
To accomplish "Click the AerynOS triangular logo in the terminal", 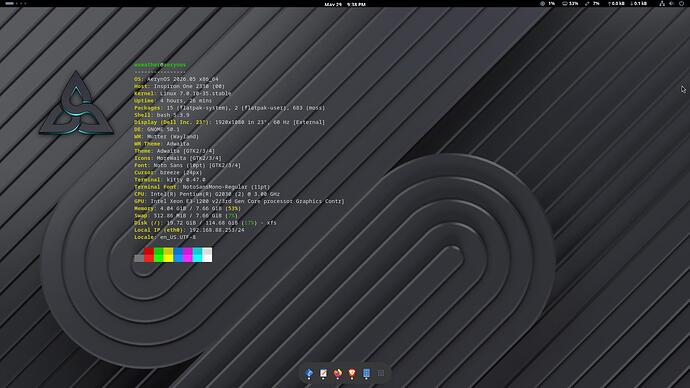I will [x=76, y=104].
